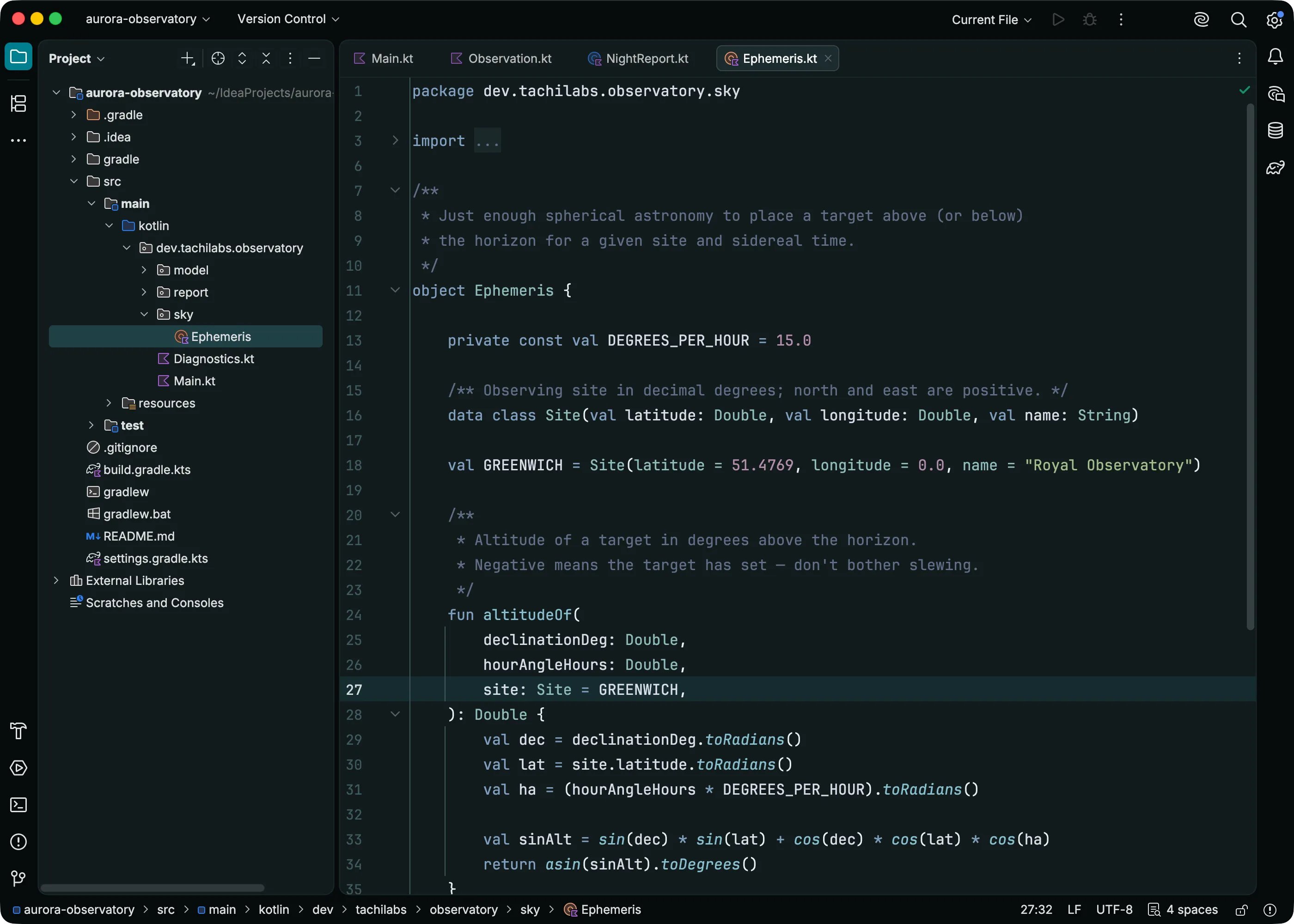Screen dimensions: 1294x924
Task: Click the editor vertical scrollbar
Action: (x=1250, y=367)
